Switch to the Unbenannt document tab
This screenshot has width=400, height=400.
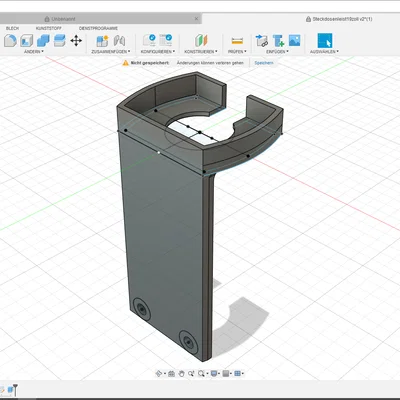coord(63,19)
